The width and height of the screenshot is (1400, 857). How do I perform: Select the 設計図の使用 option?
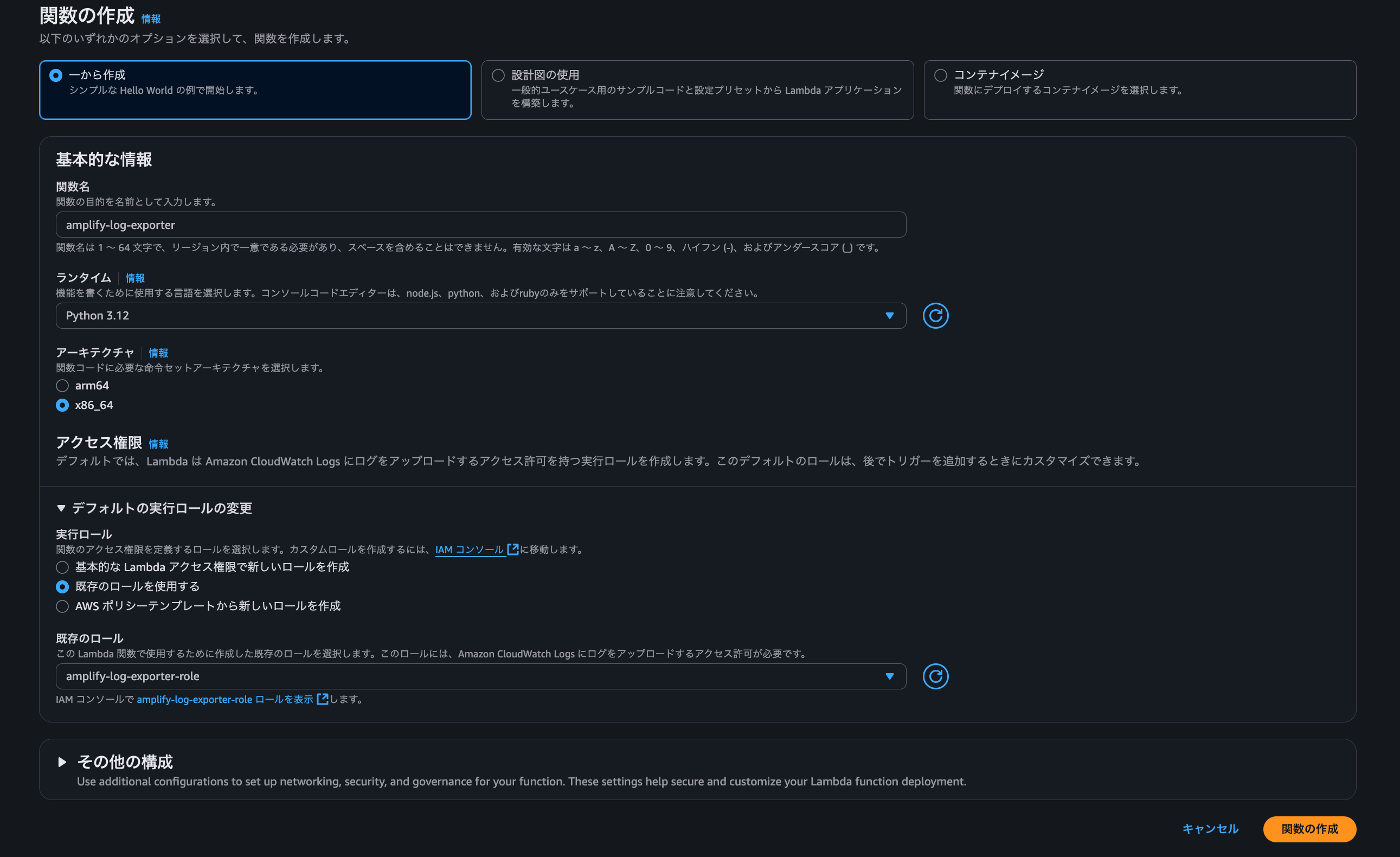click(498, 75)
